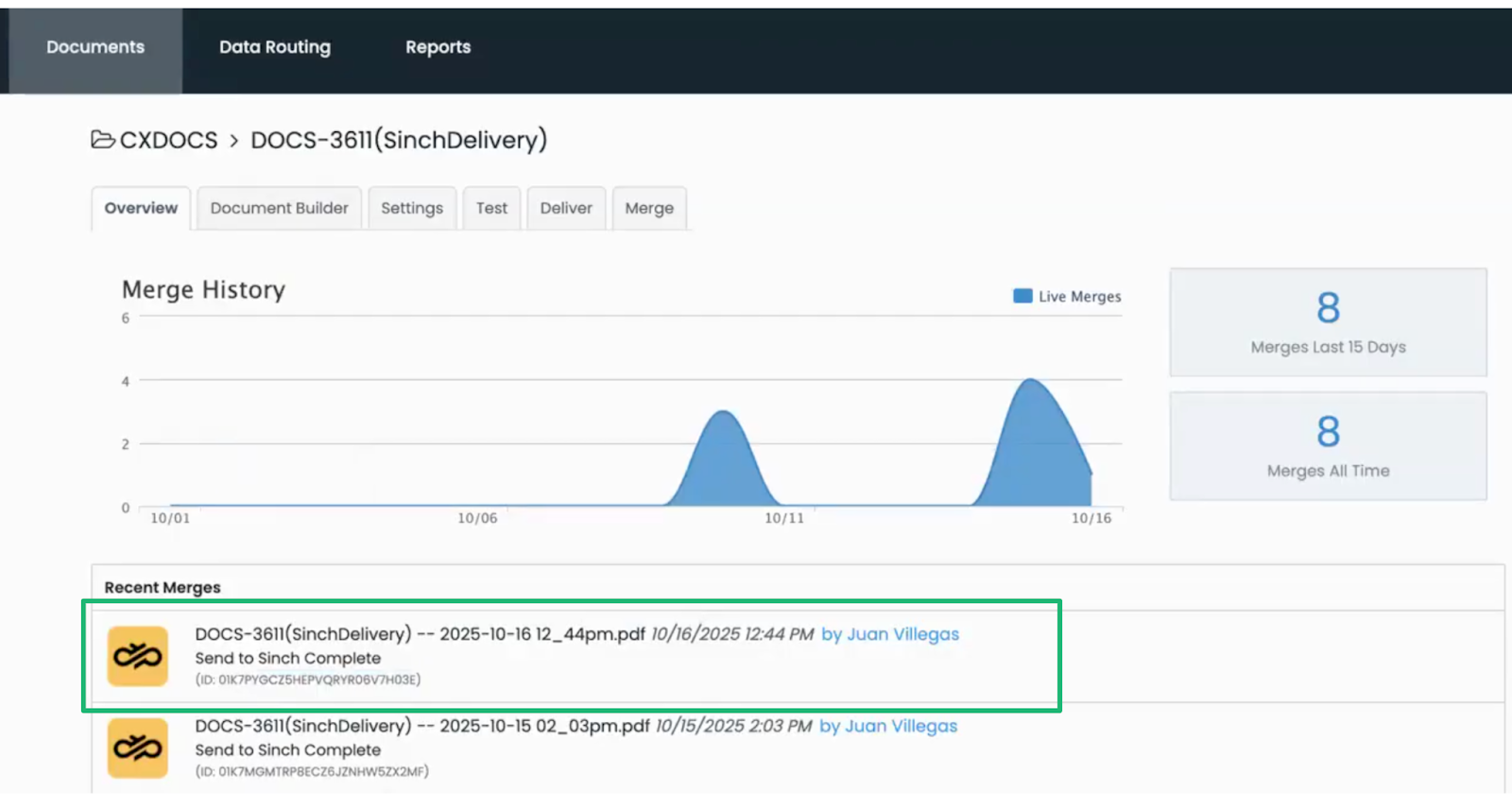Screen dimensions: 1512x809
Task: Open the Merge tab
Action: (649, 208)
